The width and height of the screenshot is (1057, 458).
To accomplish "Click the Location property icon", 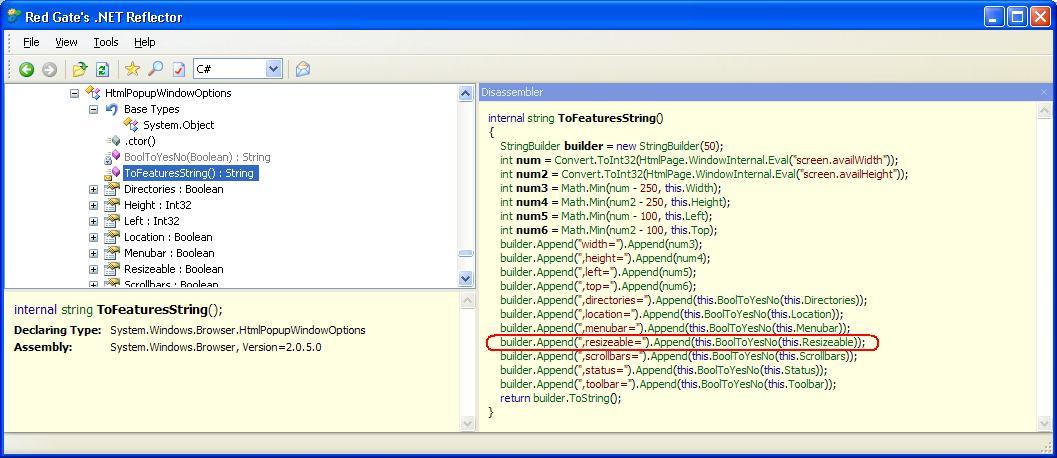I will click(x=113, y=237).
